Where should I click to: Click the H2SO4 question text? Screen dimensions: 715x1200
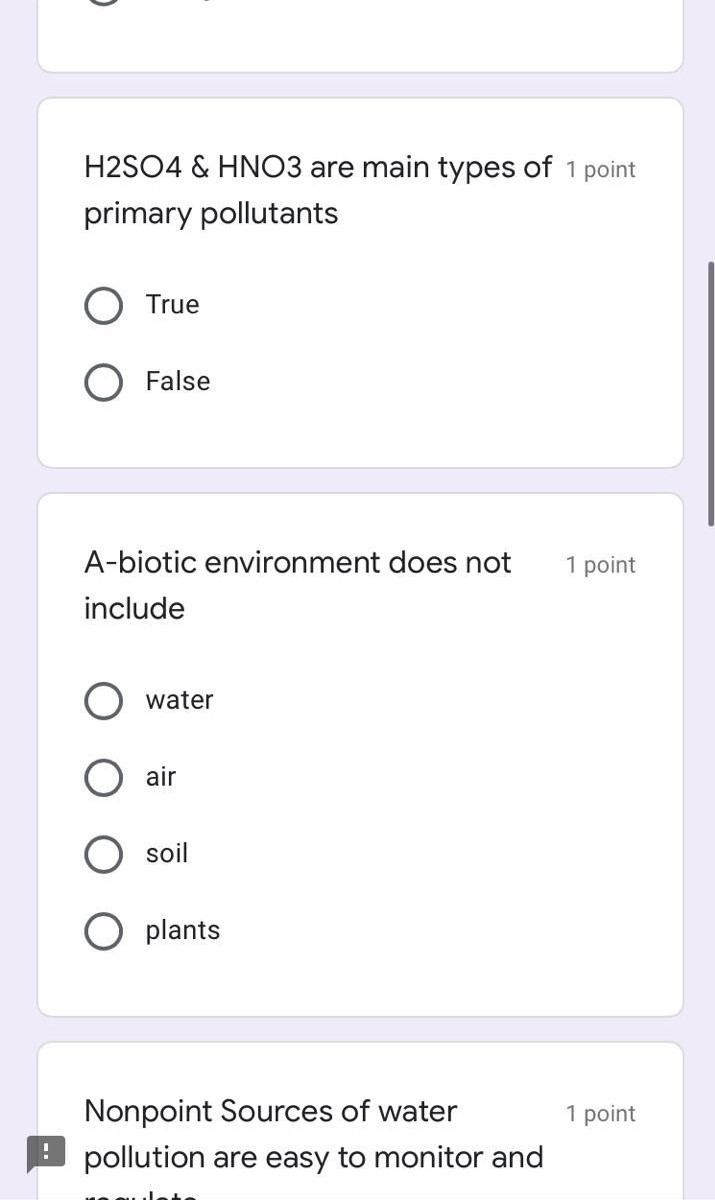click(x=318, y=190)
